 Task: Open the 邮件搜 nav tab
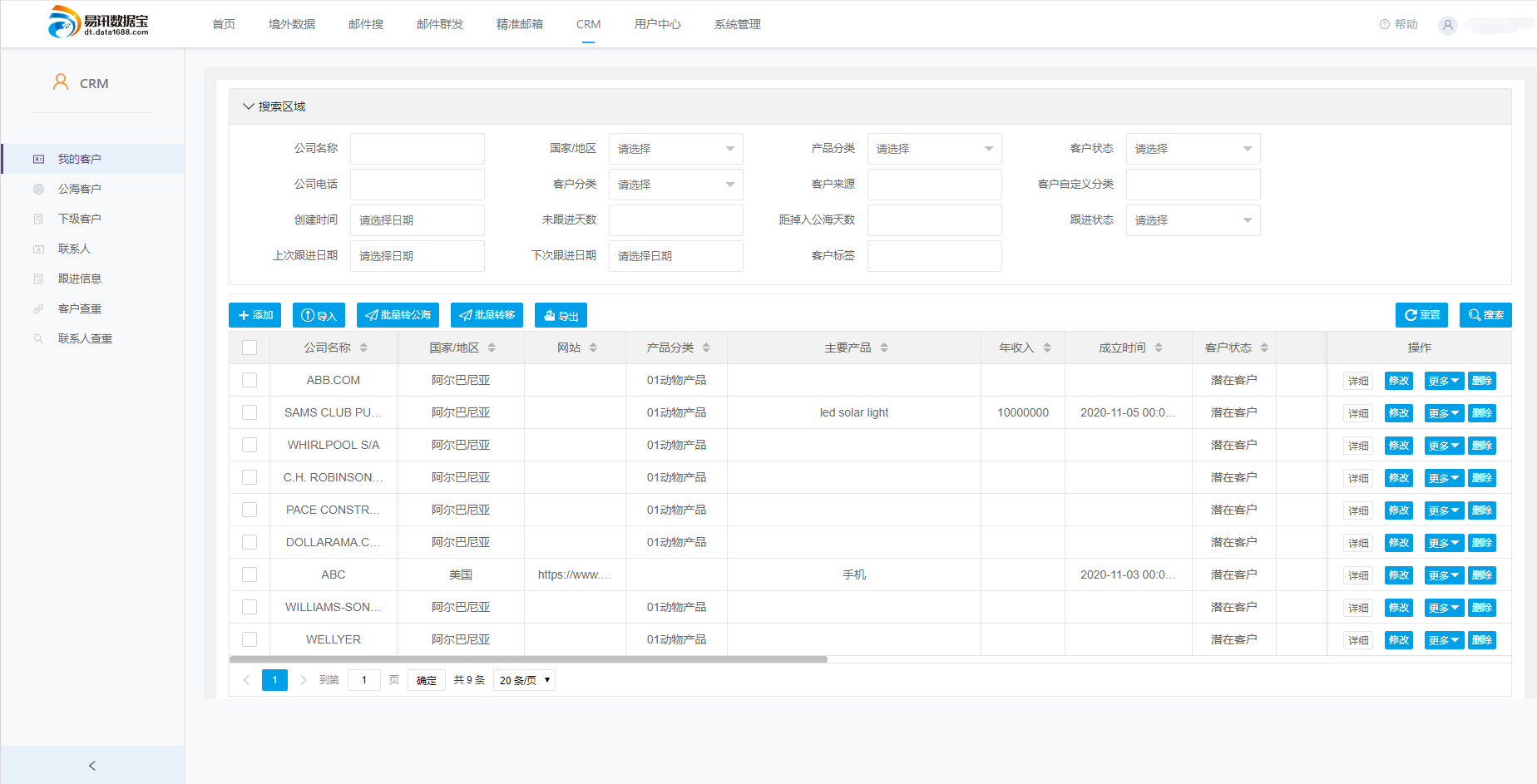click(x=366, y=24)
